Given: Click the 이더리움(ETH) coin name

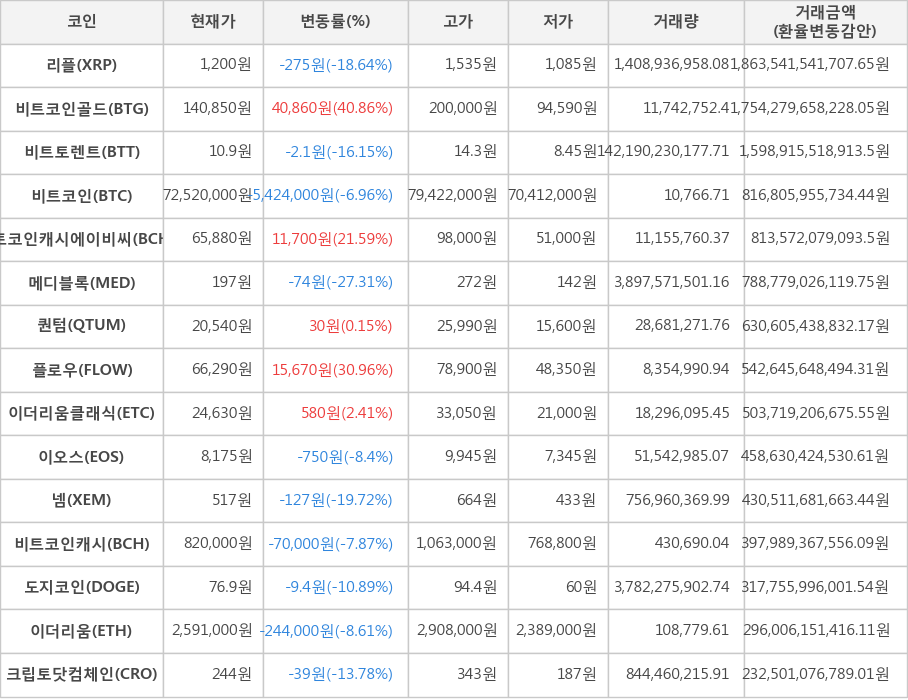Looking at the screenshot, I should [x=82, y=631].
